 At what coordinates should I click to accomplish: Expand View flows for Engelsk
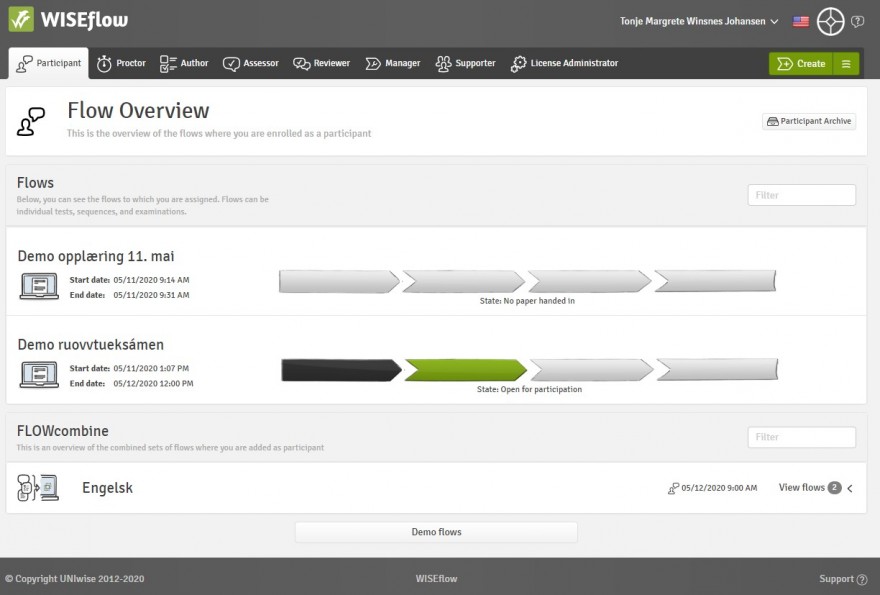[815, 488]
